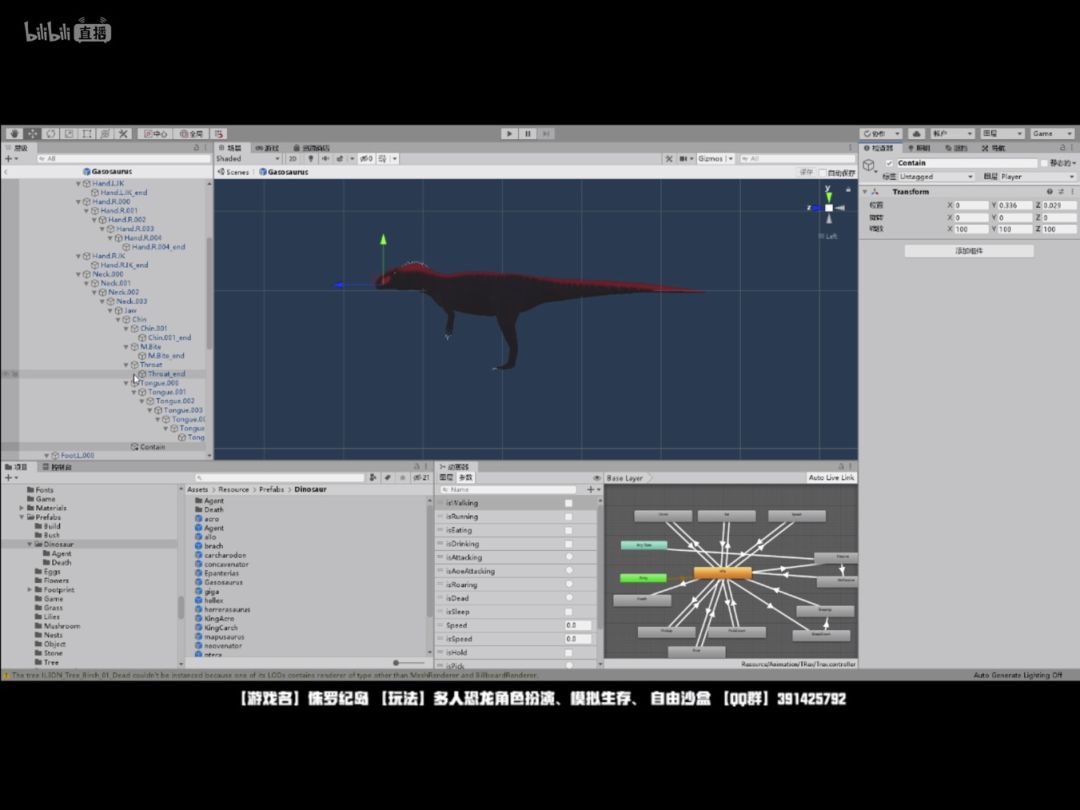Open Transform preset settings icon

(x=1061, y=191)
